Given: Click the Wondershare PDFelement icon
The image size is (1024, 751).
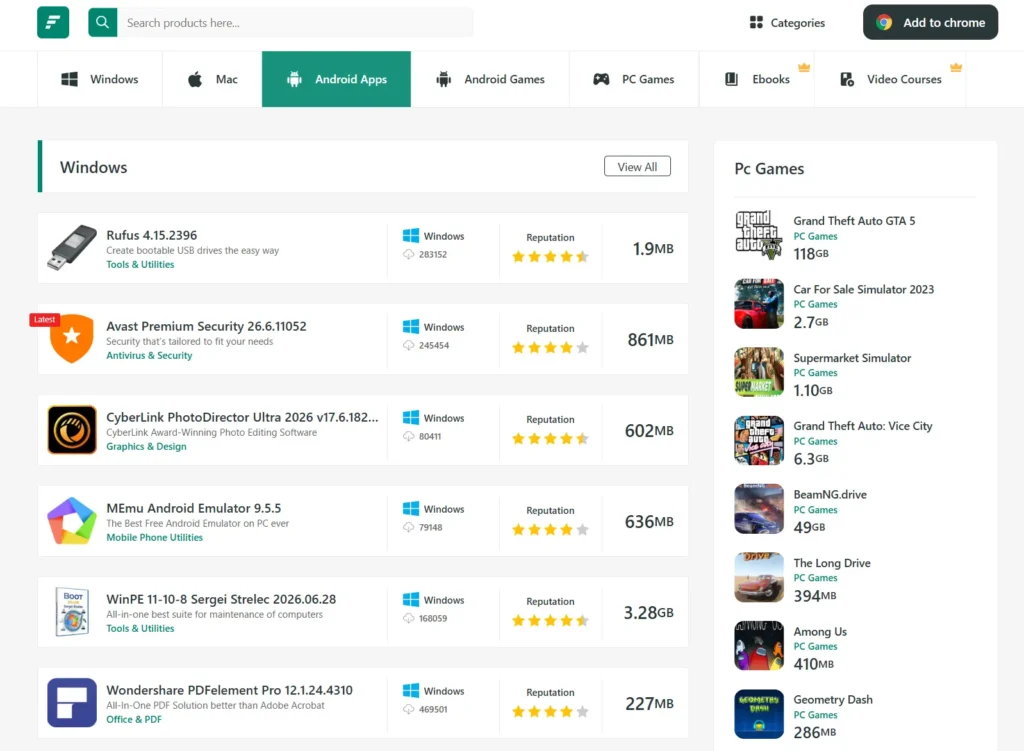Looking at the screenshot, I should 72,703.
